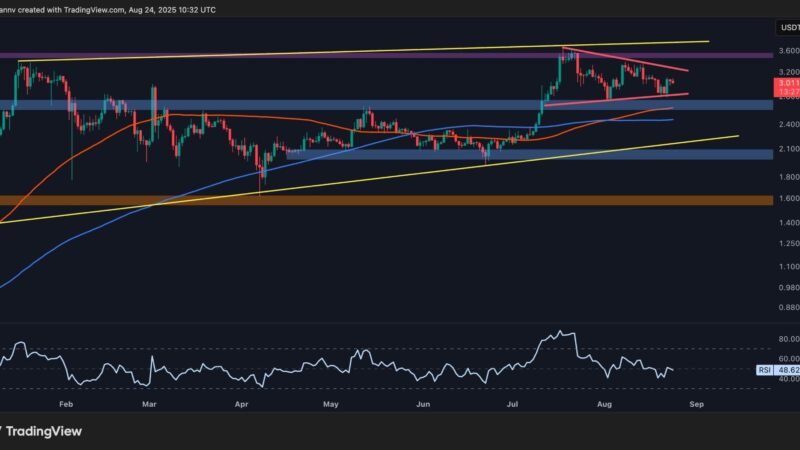Click the 3.200 price axis label

pos(789,72)
